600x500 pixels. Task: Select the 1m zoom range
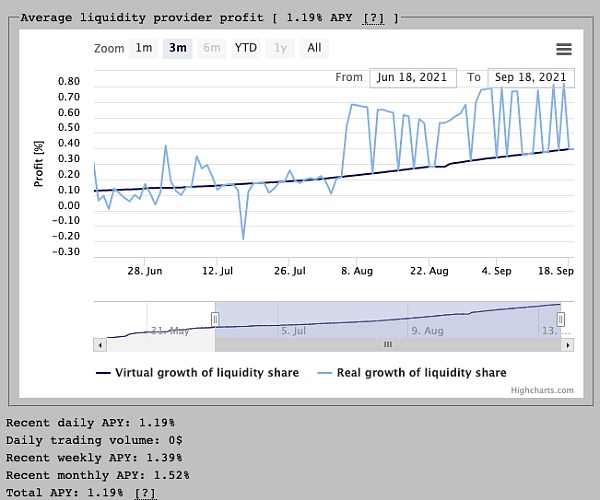144,48
